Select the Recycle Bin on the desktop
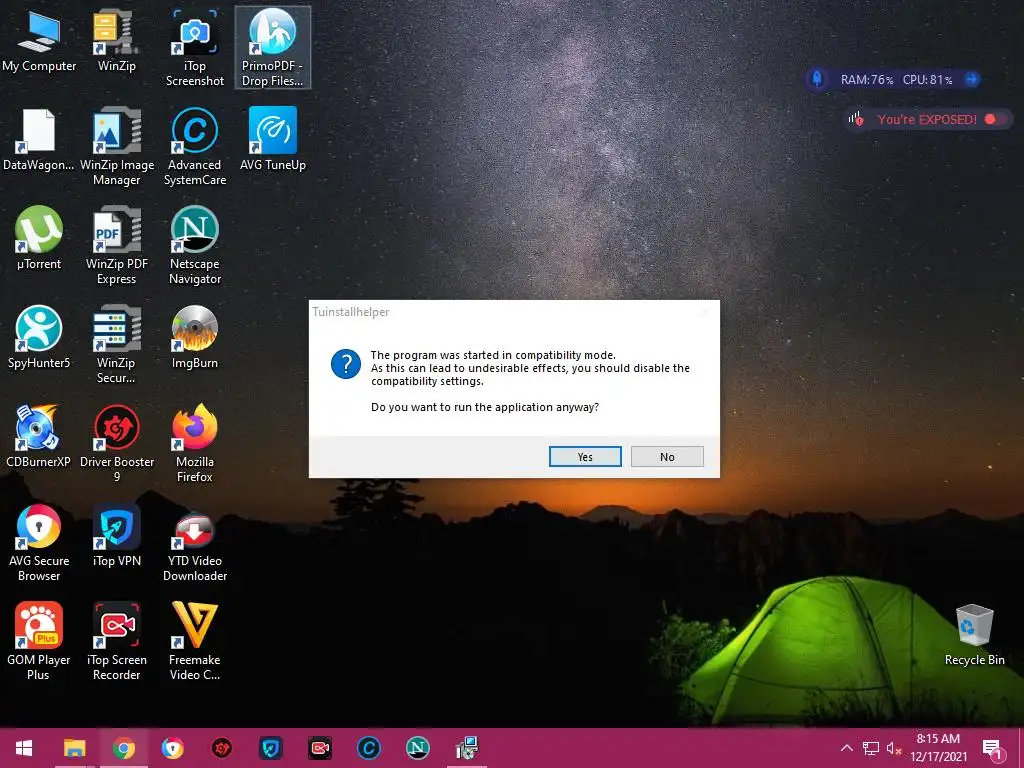The height and width of the screenshot is (768, 1024). coord(974,635)
